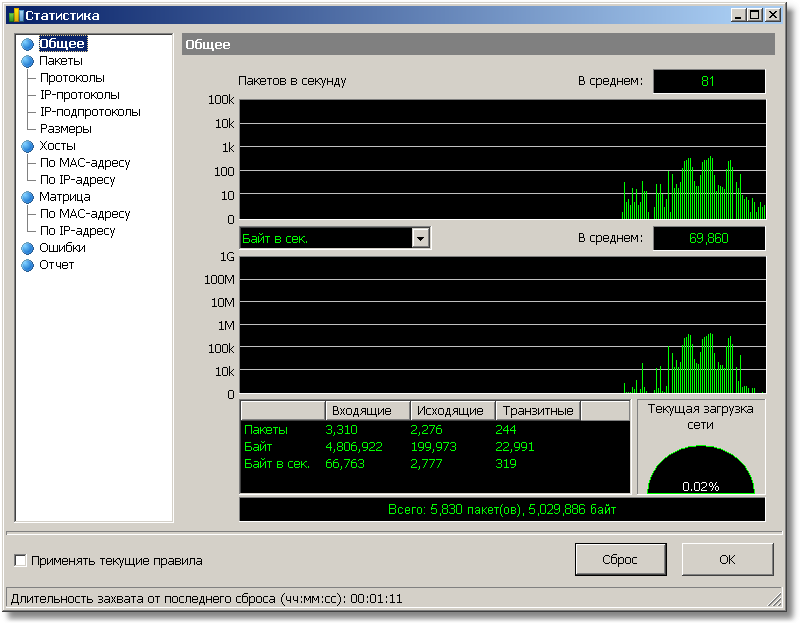This screenshot has height=626, width=801.
Task: Open По MAC-адресу under Хосты
Action: click(85, 163)
